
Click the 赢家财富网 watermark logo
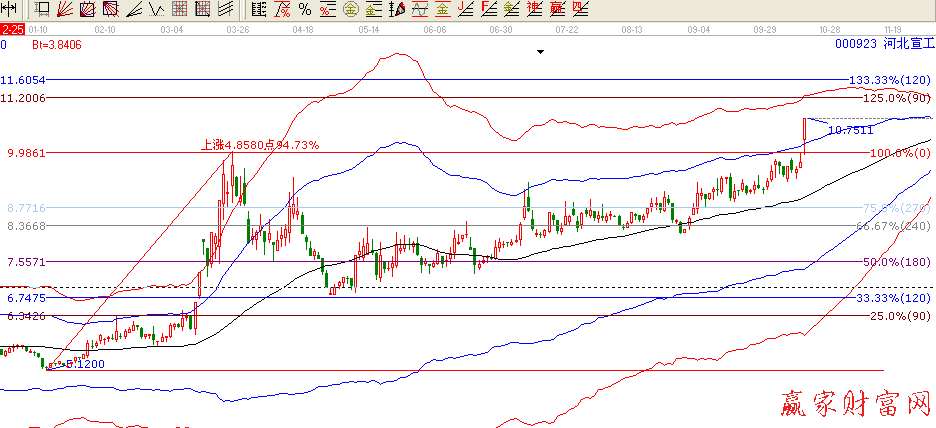(x=854, y=405)
